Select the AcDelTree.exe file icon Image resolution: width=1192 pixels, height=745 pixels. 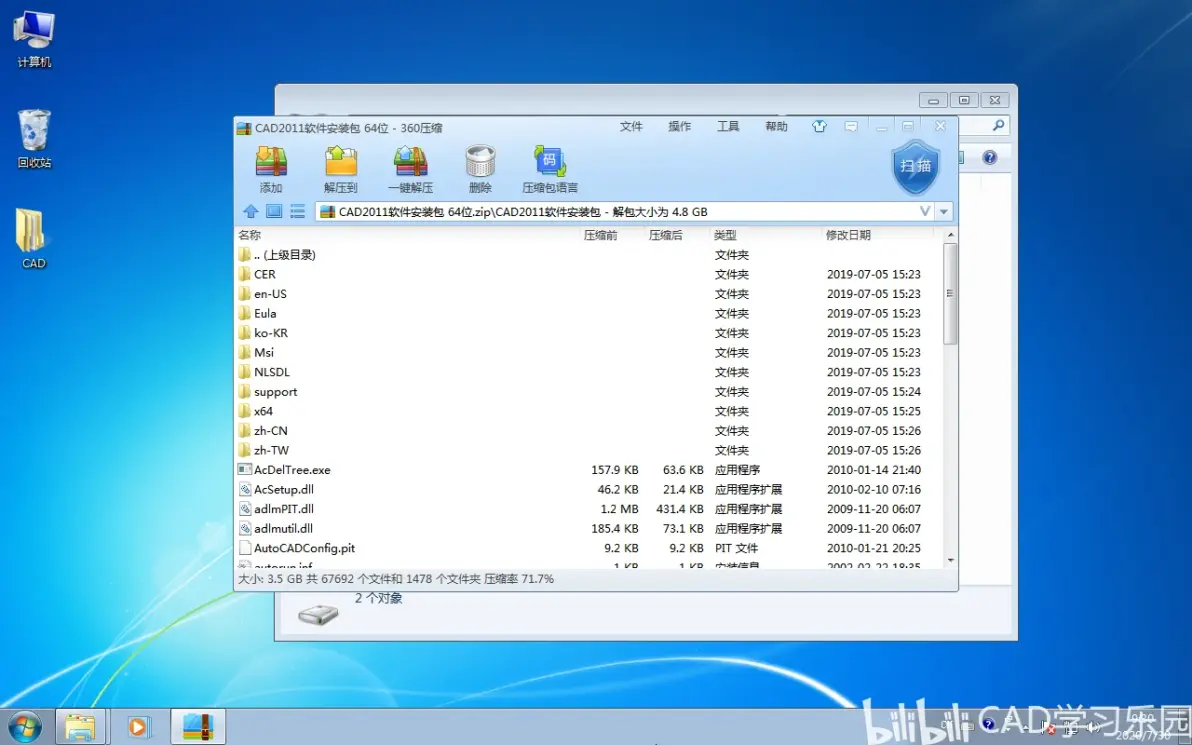[245, 470]
